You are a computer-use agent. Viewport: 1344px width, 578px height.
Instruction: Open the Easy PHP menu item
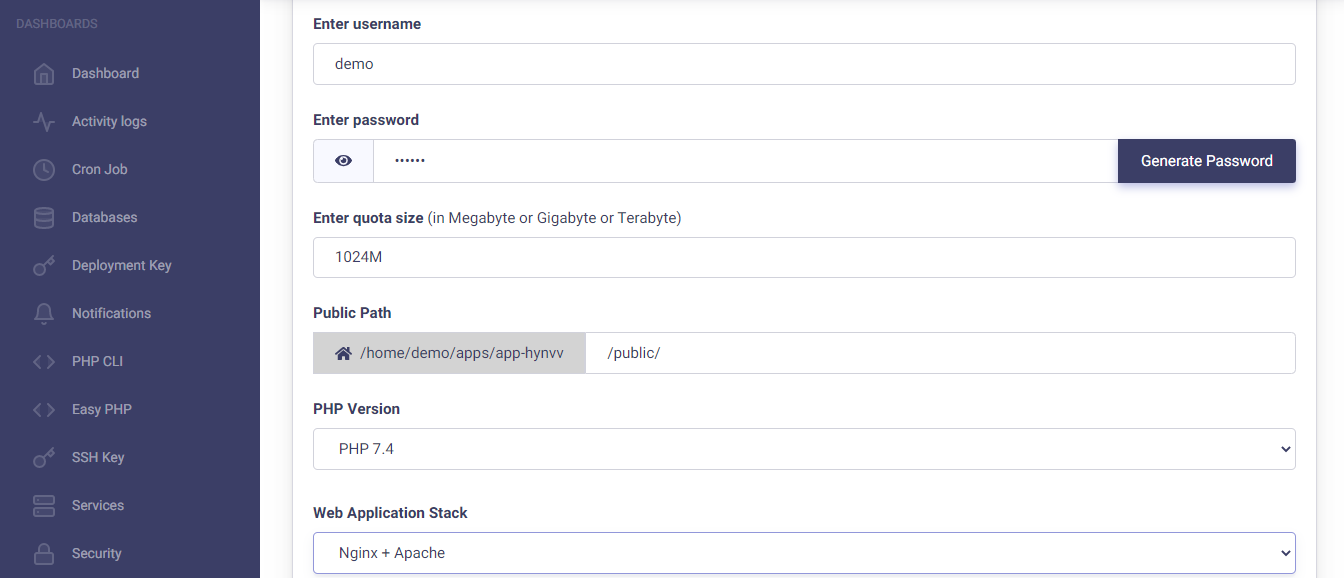point(101,409)
